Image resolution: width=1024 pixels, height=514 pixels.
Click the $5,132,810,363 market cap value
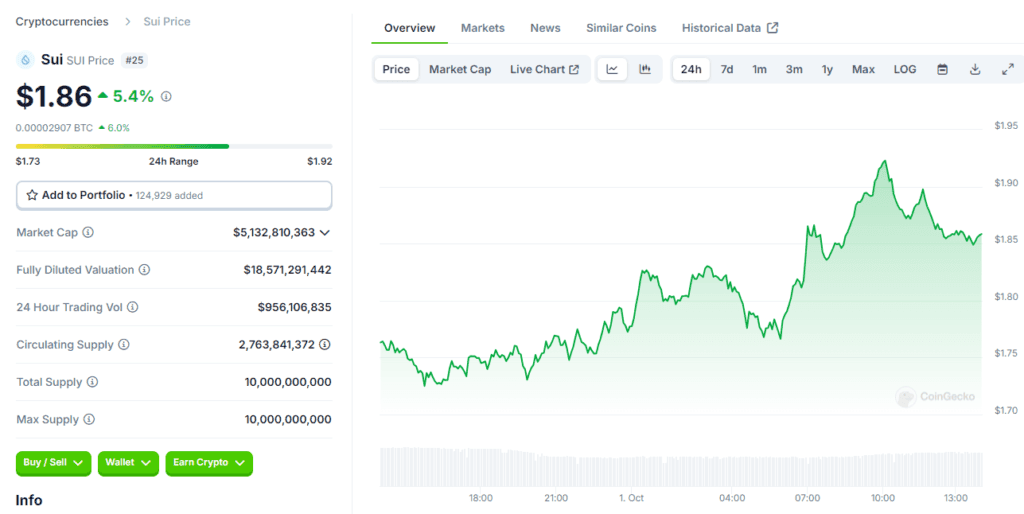[274, 232]
